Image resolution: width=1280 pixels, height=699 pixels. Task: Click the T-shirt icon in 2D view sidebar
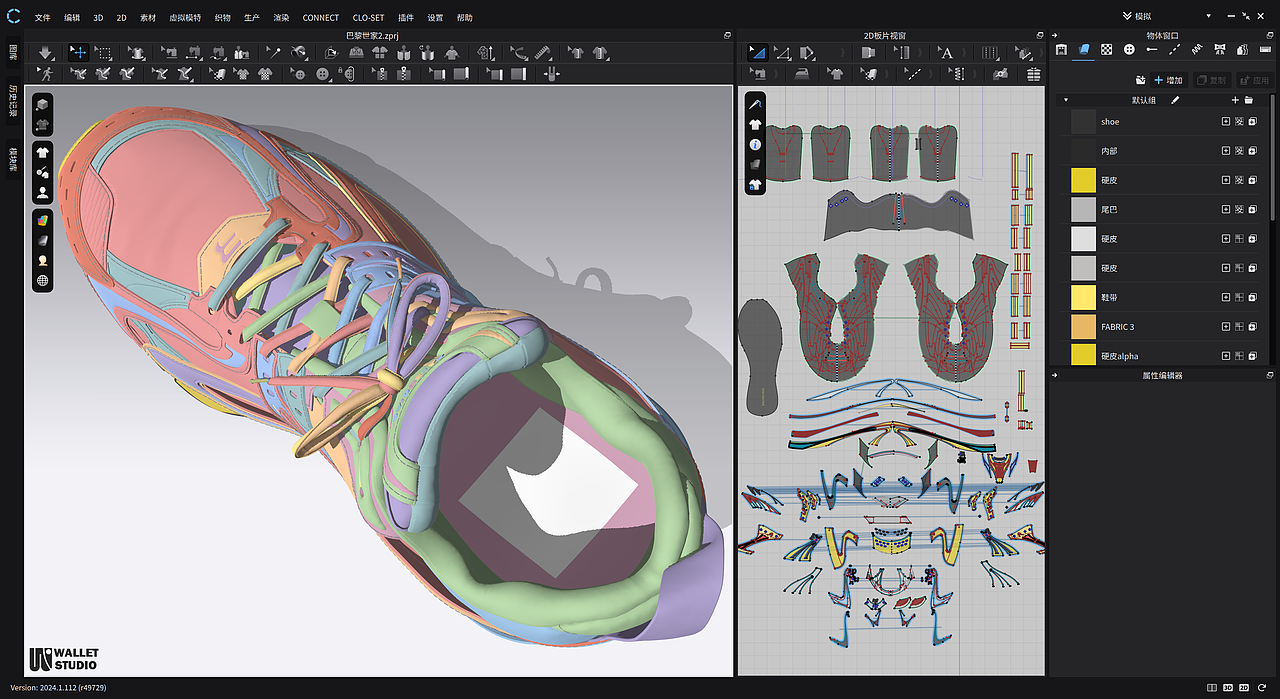point(755,125)
